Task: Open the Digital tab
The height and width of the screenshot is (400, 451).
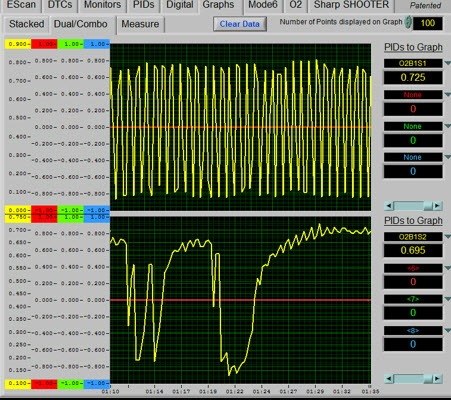Action: [x=180, y=5]
